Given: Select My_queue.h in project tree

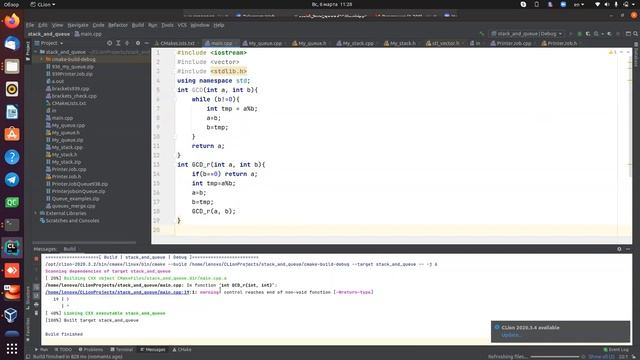Looking at the screenshot, I should (65, 133).
